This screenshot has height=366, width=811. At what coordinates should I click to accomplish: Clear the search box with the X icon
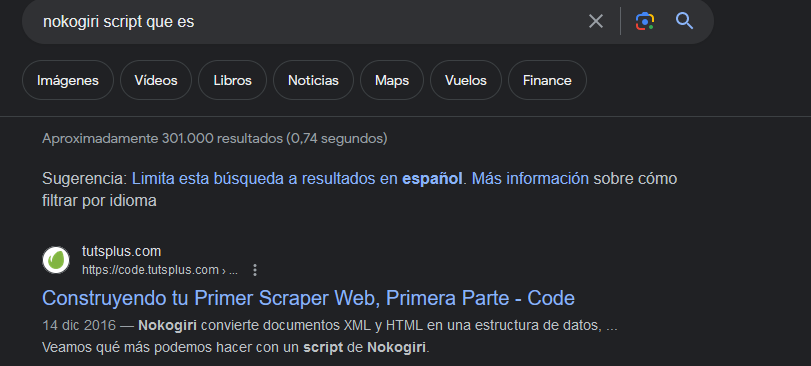click(x=596, y=21)
